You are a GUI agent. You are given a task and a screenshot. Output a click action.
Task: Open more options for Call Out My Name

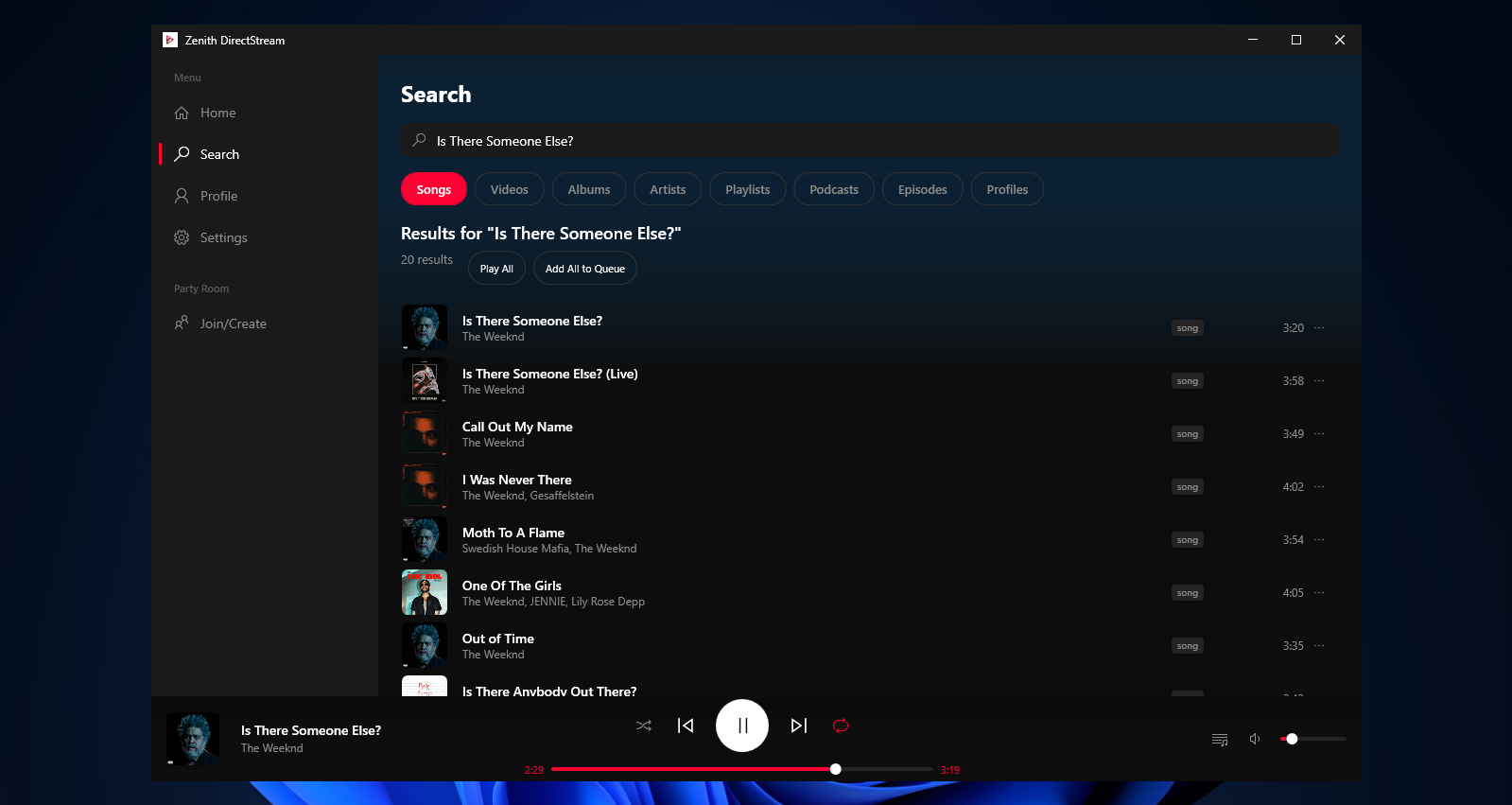[x=1319, y=433]
